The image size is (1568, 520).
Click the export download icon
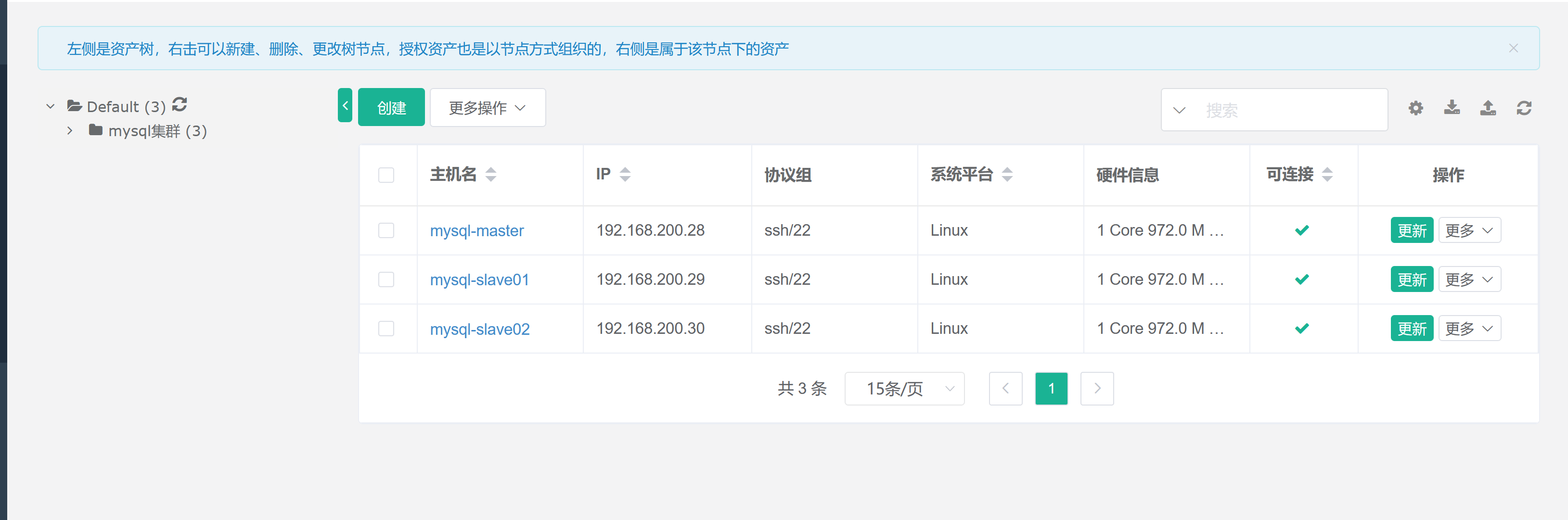pos(1452,108)
